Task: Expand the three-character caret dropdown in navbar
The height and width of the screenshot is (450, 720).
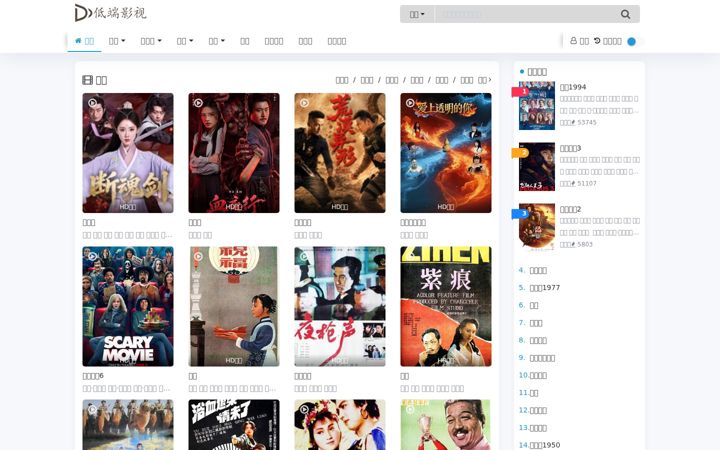Action: click(151, 41)
